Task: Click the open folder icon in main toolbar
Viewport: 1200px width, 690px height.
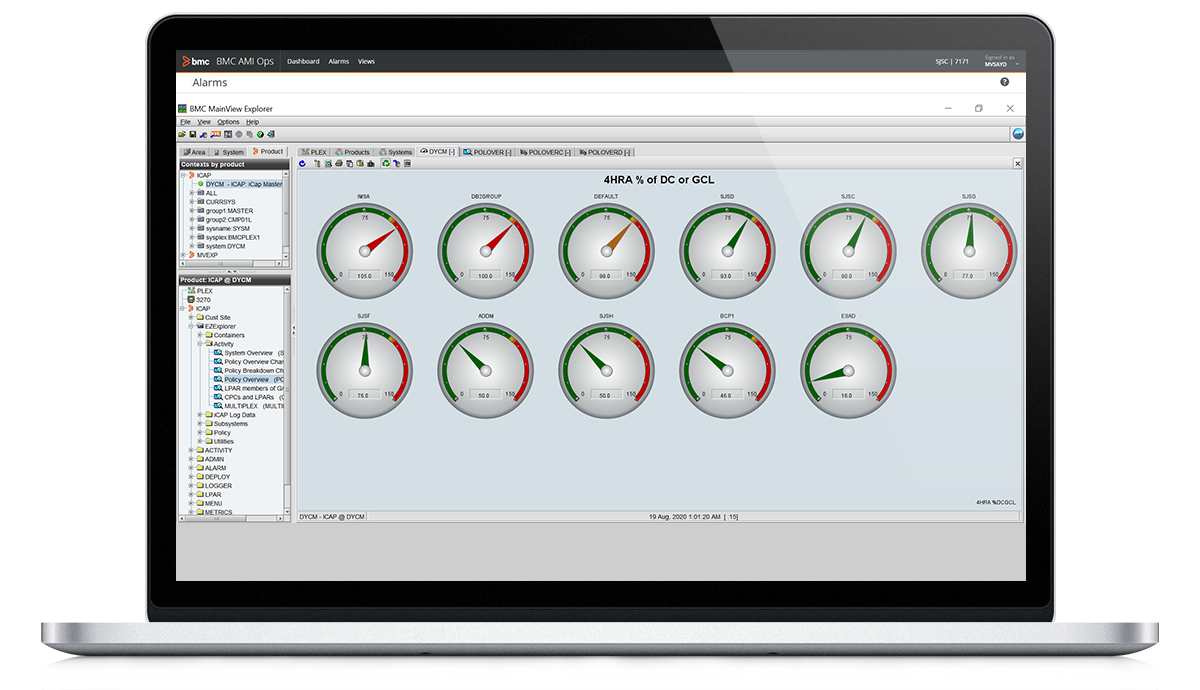Action: click(182, 134)
